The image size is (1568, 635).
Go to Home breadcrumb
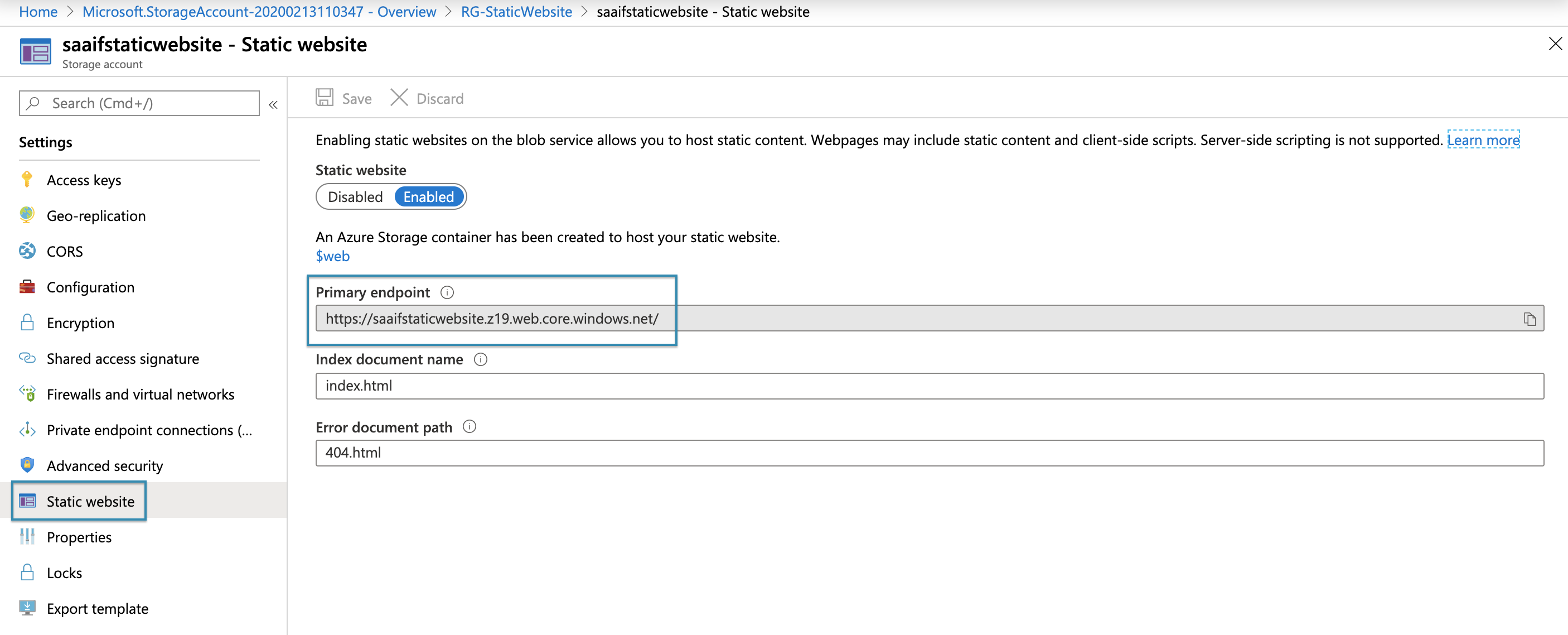click(38, 12)
